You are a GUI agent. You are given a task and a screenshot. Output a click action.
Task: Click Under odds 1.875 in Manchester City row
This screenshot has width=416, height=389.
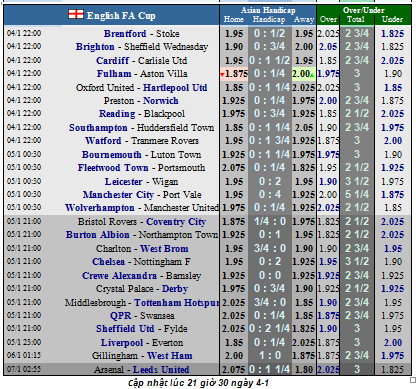pos(393,194)
